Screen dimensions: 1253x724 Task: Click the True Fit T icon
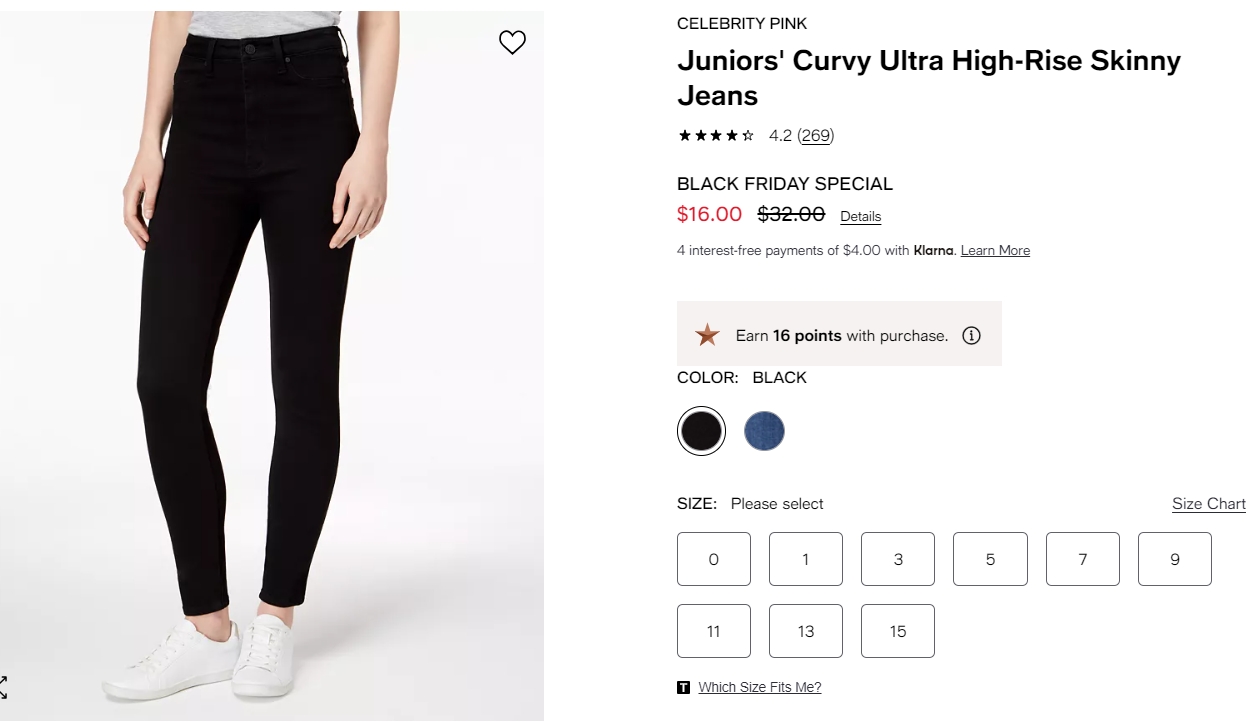pos(683,687)
